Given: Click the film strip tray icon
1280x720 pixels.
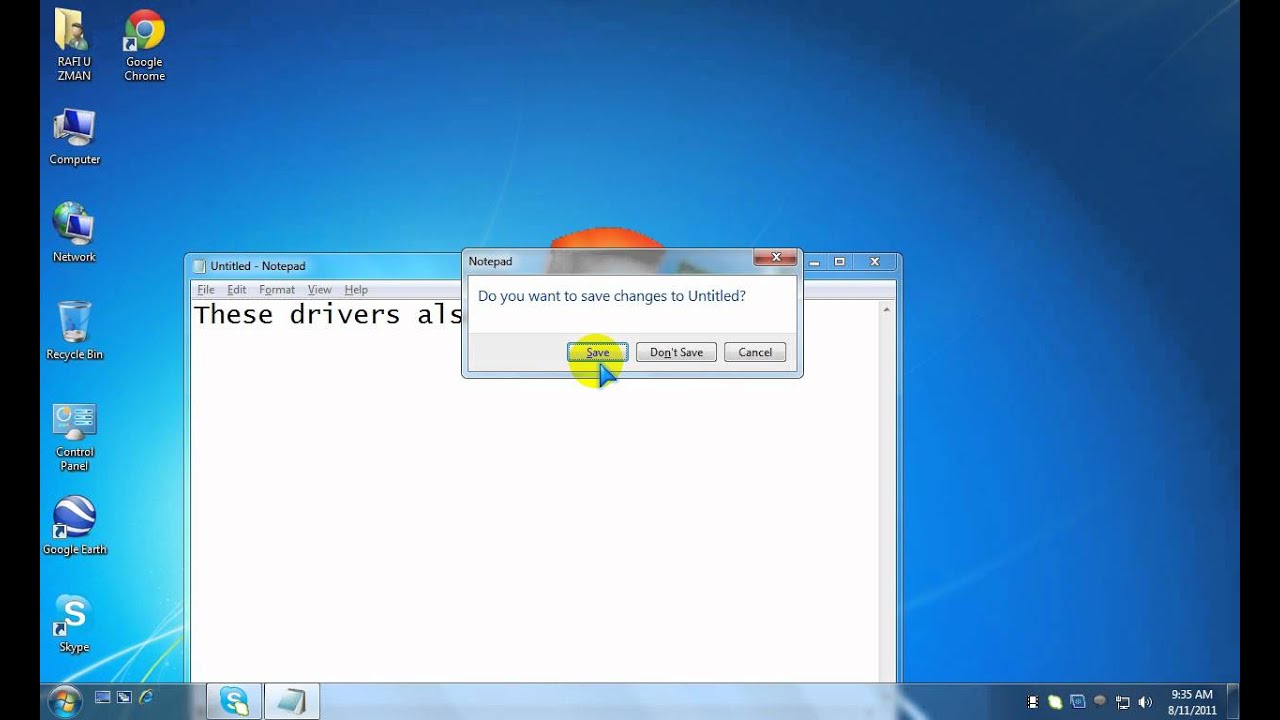Looking at the screenshot, I should [x=1033, y=702].
